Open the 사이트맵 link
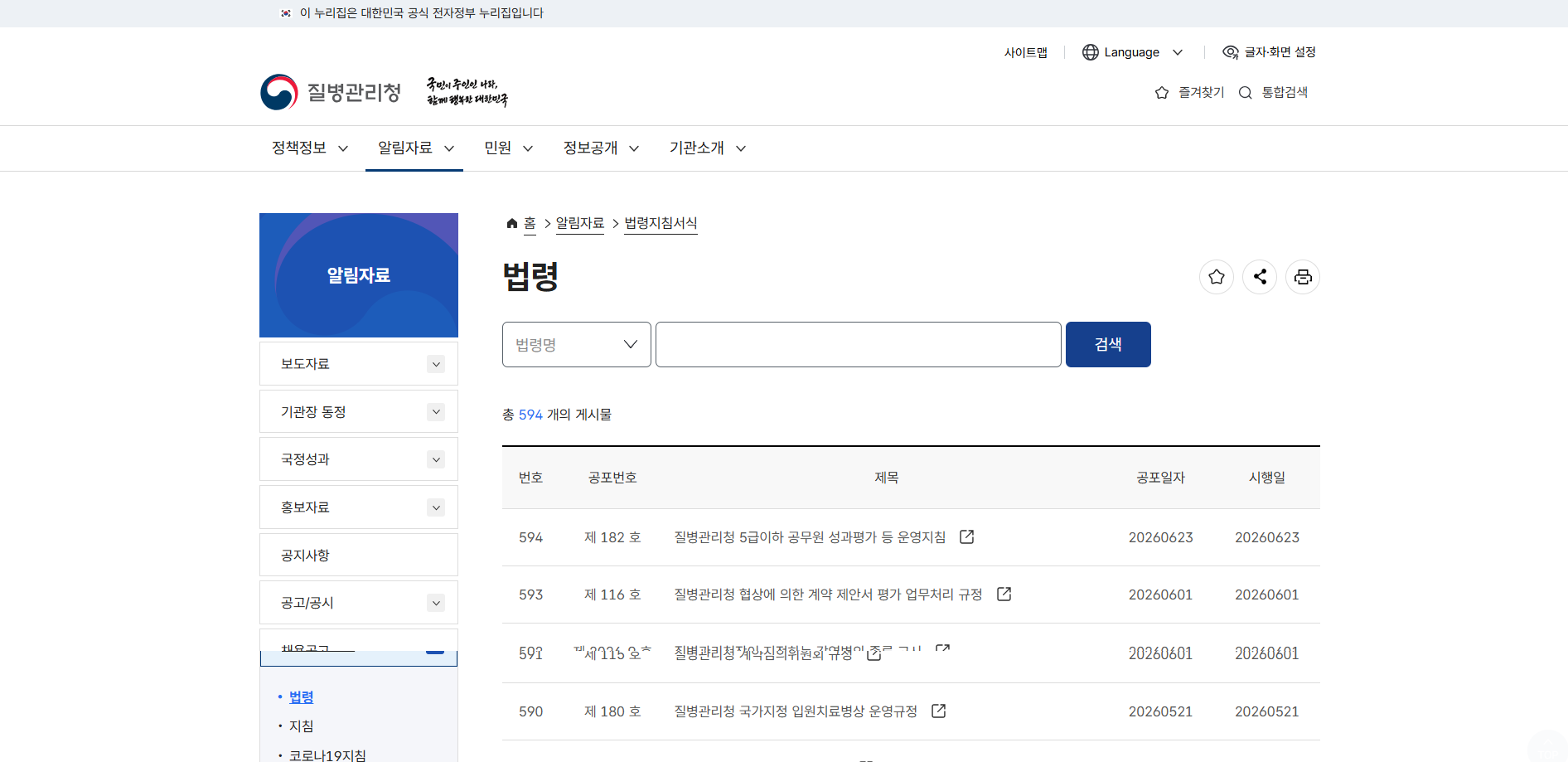 tap(1025, 52)
